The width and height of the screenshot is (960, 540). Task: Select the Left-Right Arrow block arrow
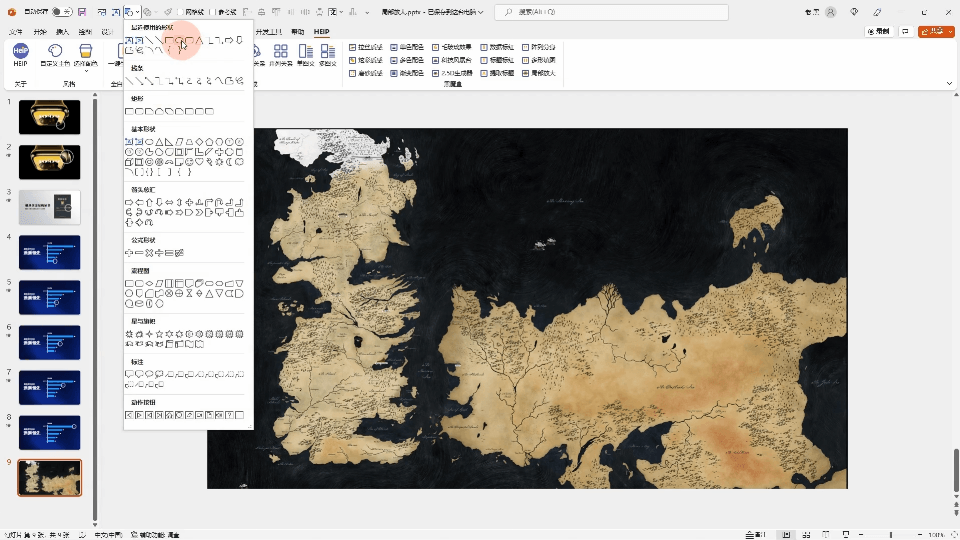coord(169,202)
